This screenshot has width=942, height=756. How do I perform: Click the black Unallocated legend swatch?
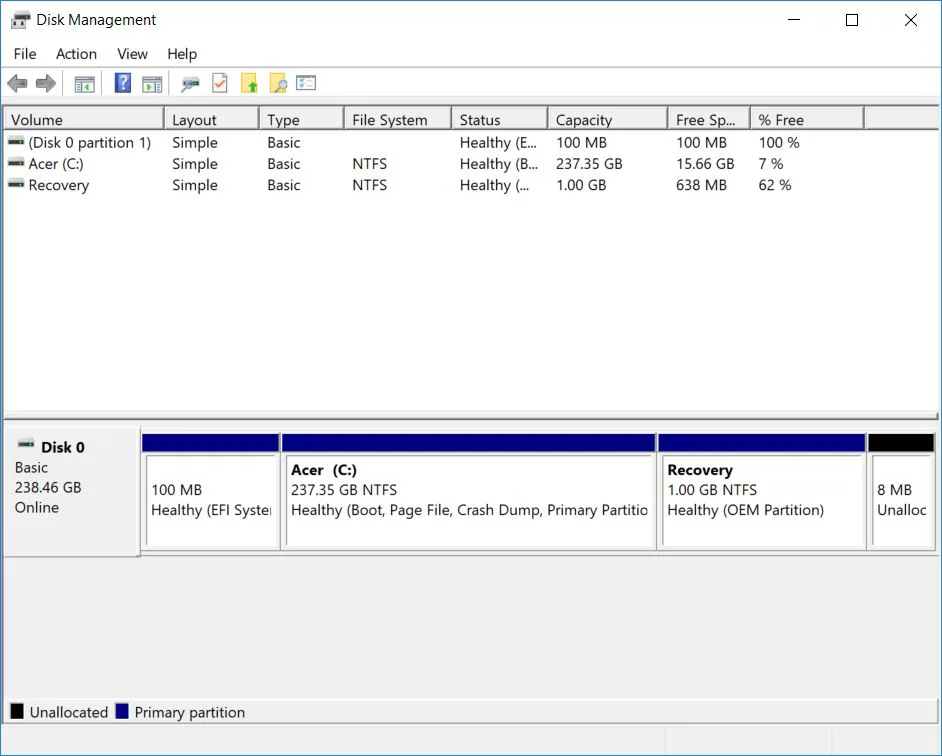[x=17, y=712]
